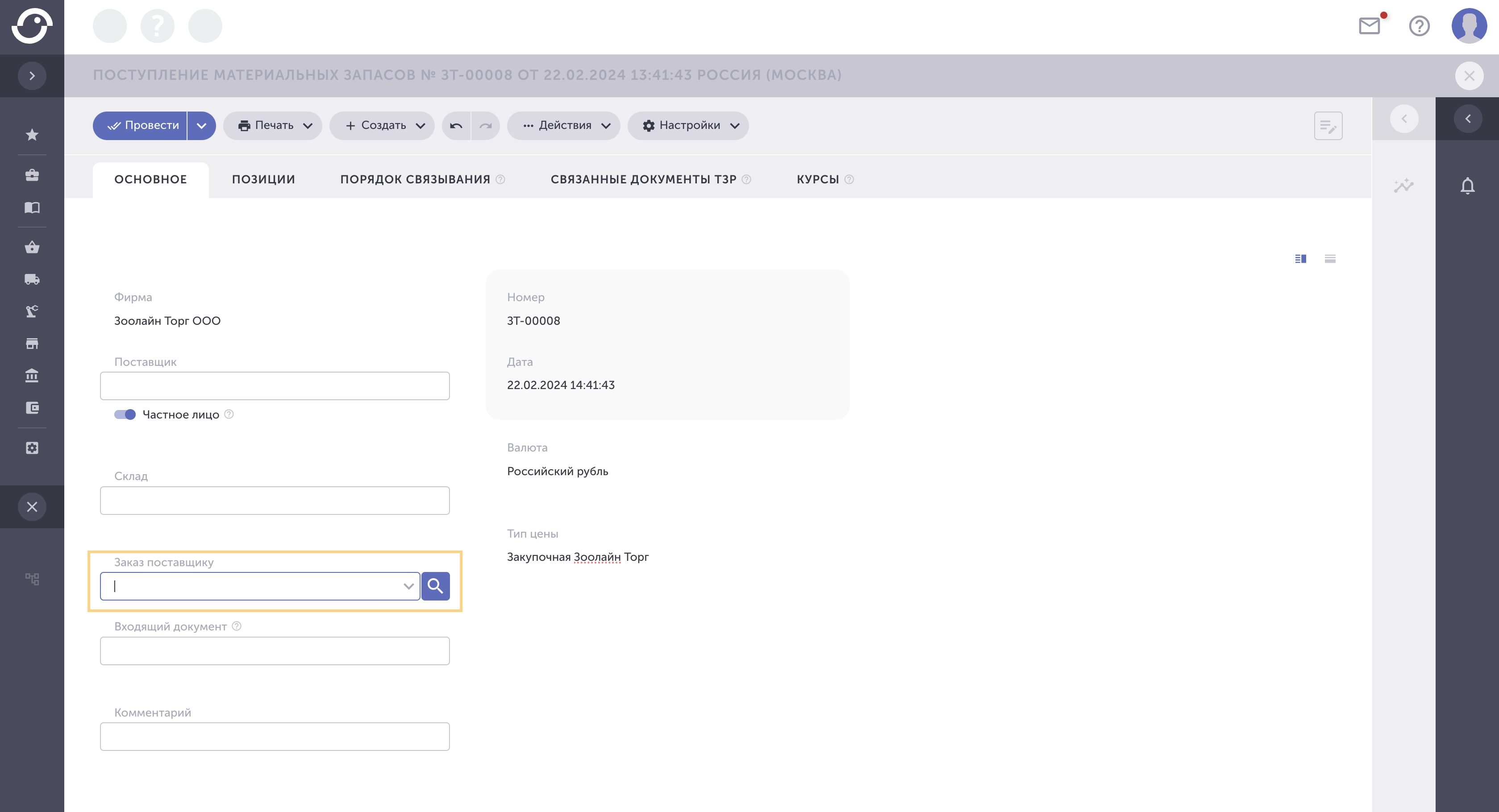Open the favorites star in sidebar
The width and height of the screenshot is (1499, 812).
(x=32, y=134)
